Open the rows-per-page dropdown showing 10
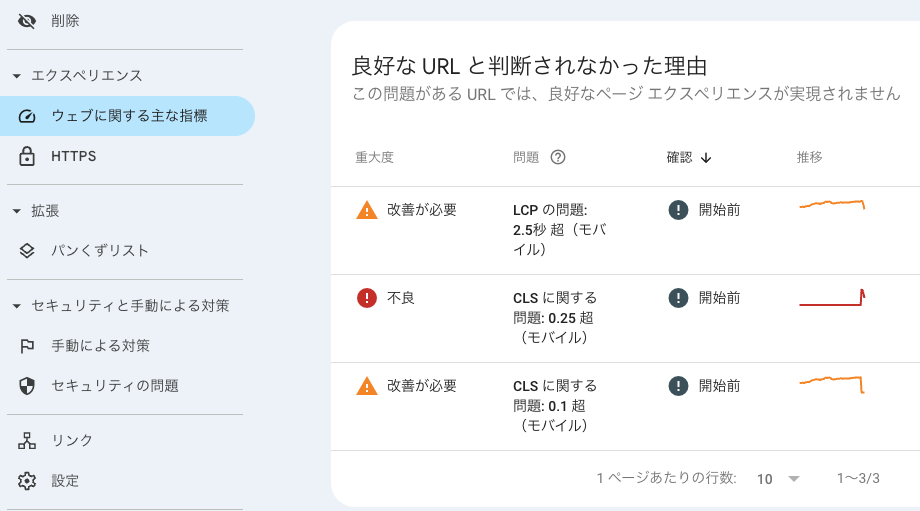This screenshot has width=920, height=511. click(x=778, y=479)
